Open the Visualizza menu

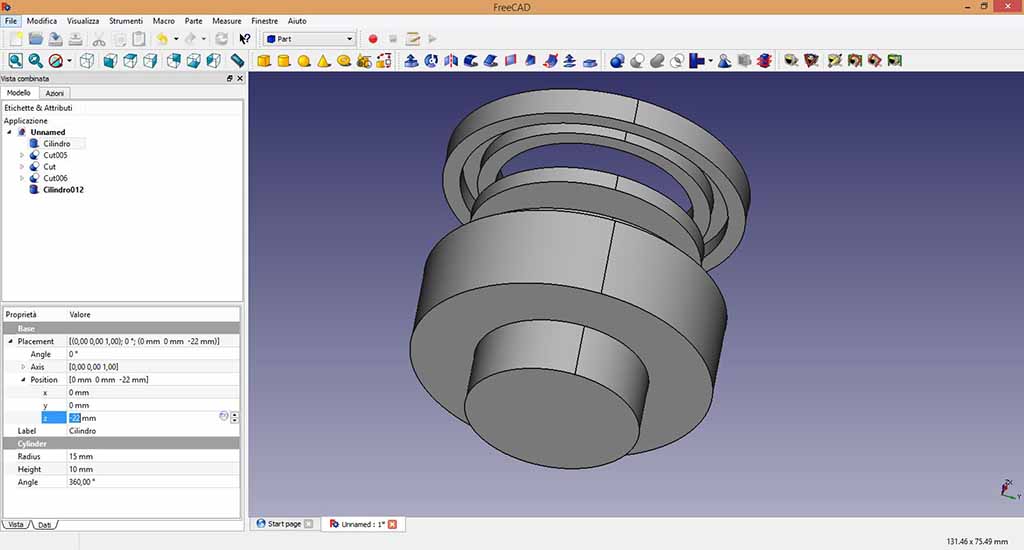pyautogui.click(x=83, y=21)
